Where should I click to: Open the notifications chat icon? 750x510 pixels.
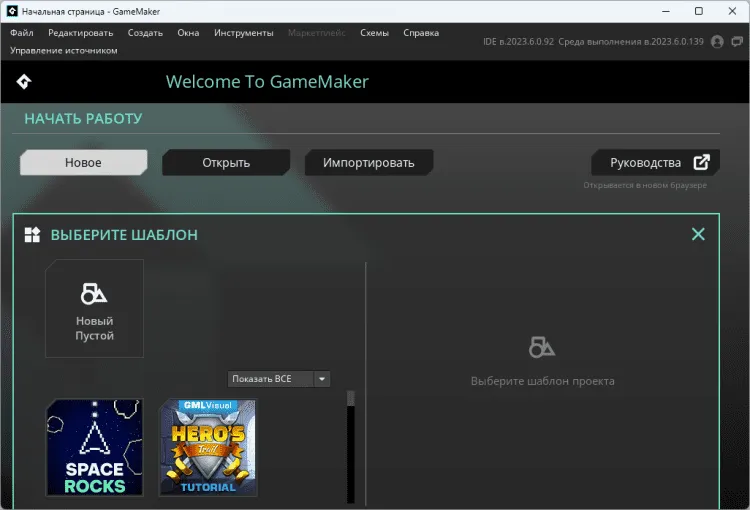[737, 42]
